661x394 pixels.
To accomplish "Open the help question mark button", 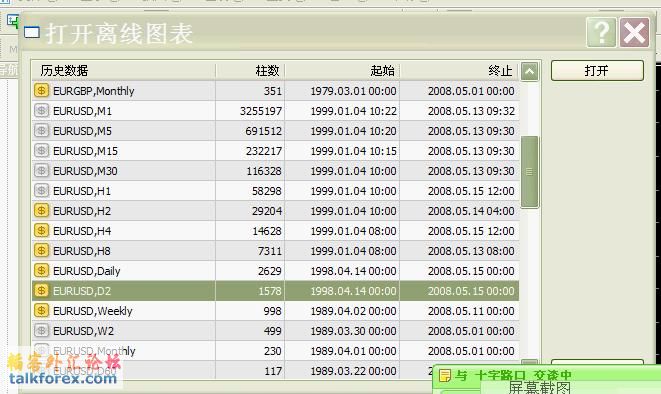I will pyautogui.click(x=601, y=32).
